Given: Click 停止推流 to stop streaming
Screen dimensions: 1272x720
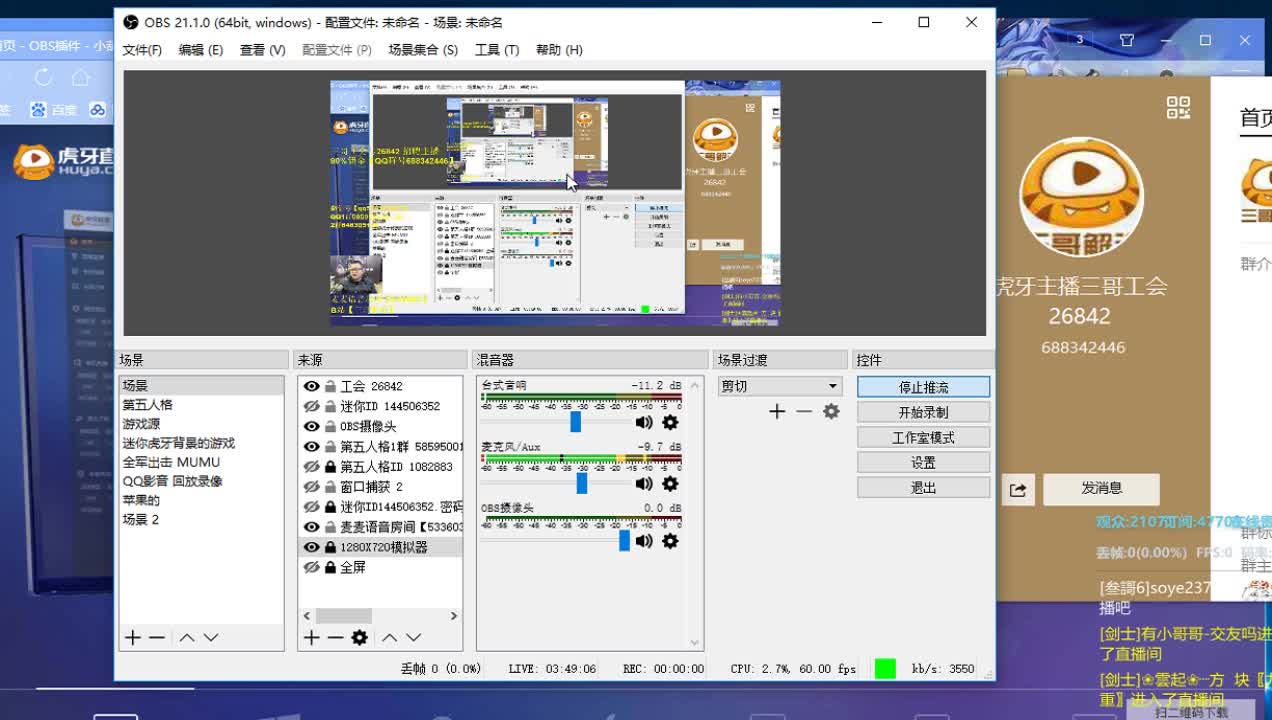Looking at the screenshot, I should click(x=922, y=386).
